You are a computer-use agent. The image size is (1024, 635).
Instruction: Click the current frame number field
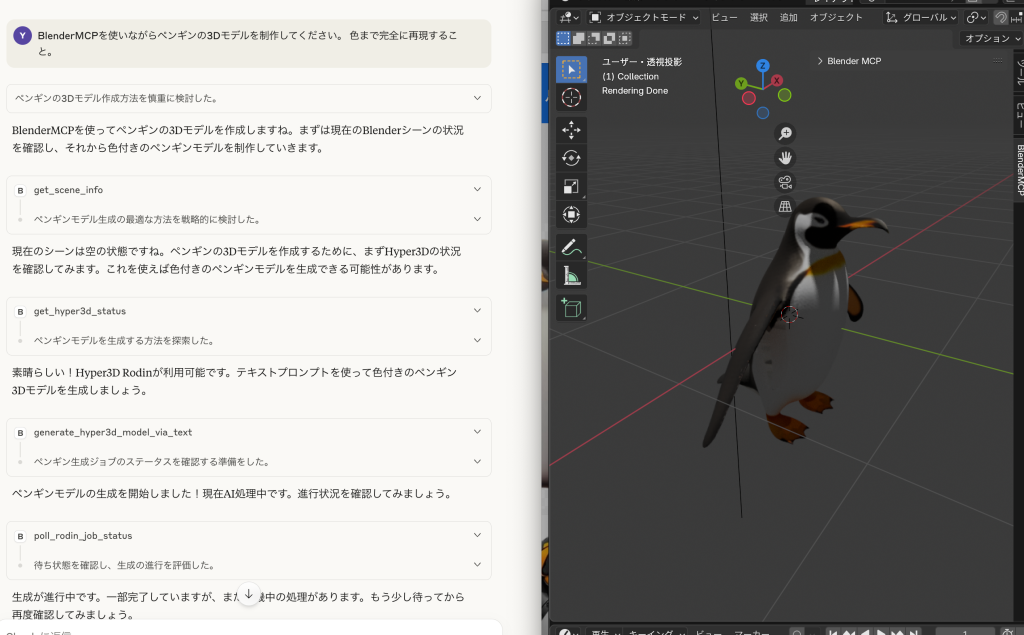tap(965, 632)
